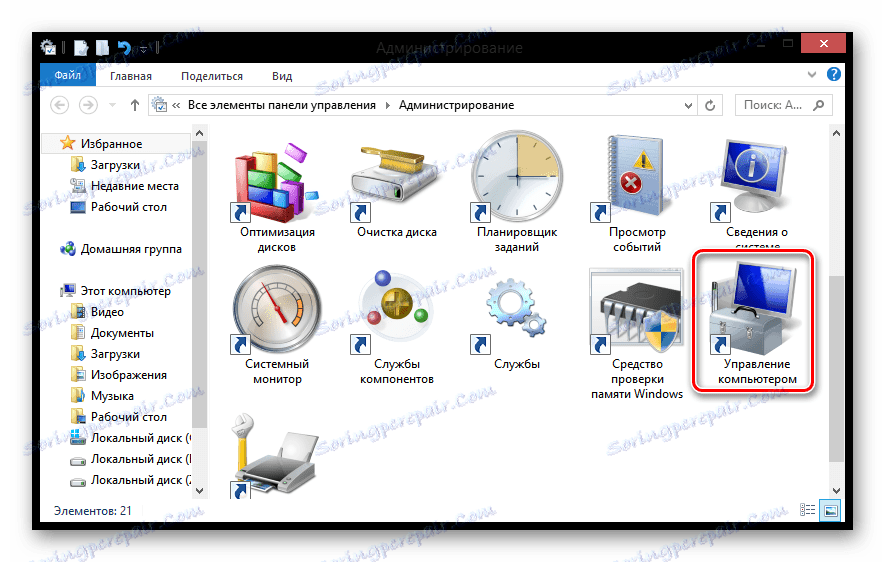This screenshot has width=885, height=562.
Task: Select Изображения folder in navigation pane
Action: click(128, 375)
